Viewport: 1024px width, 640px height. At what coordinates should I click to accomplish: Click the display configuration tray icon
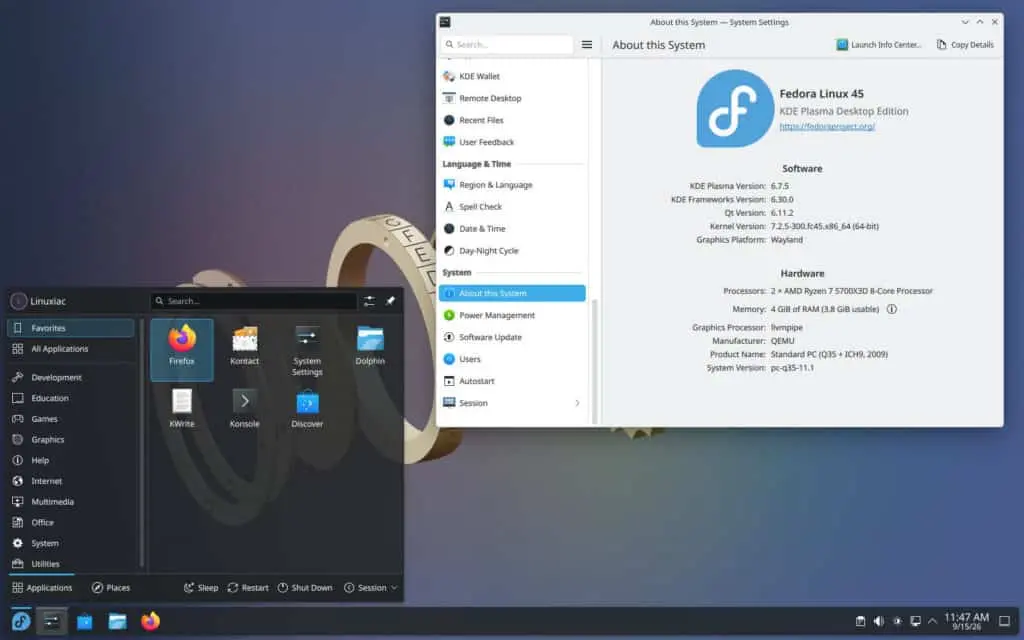[916, 621]
